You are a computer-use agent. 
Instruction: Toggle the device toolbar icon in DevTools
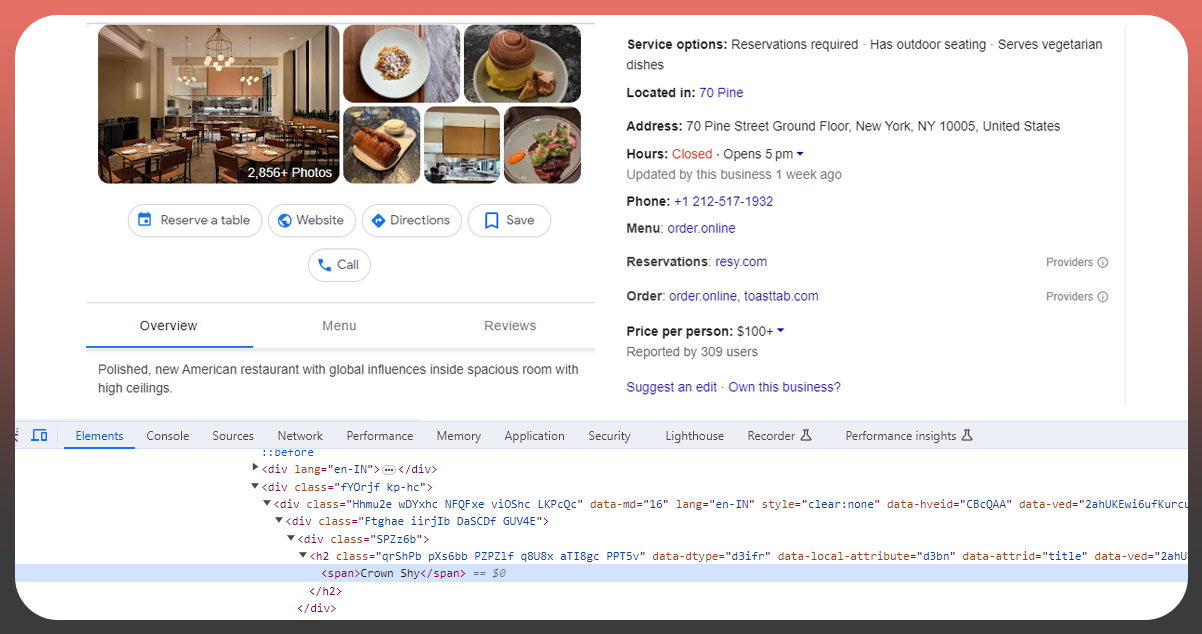[40, 435]
